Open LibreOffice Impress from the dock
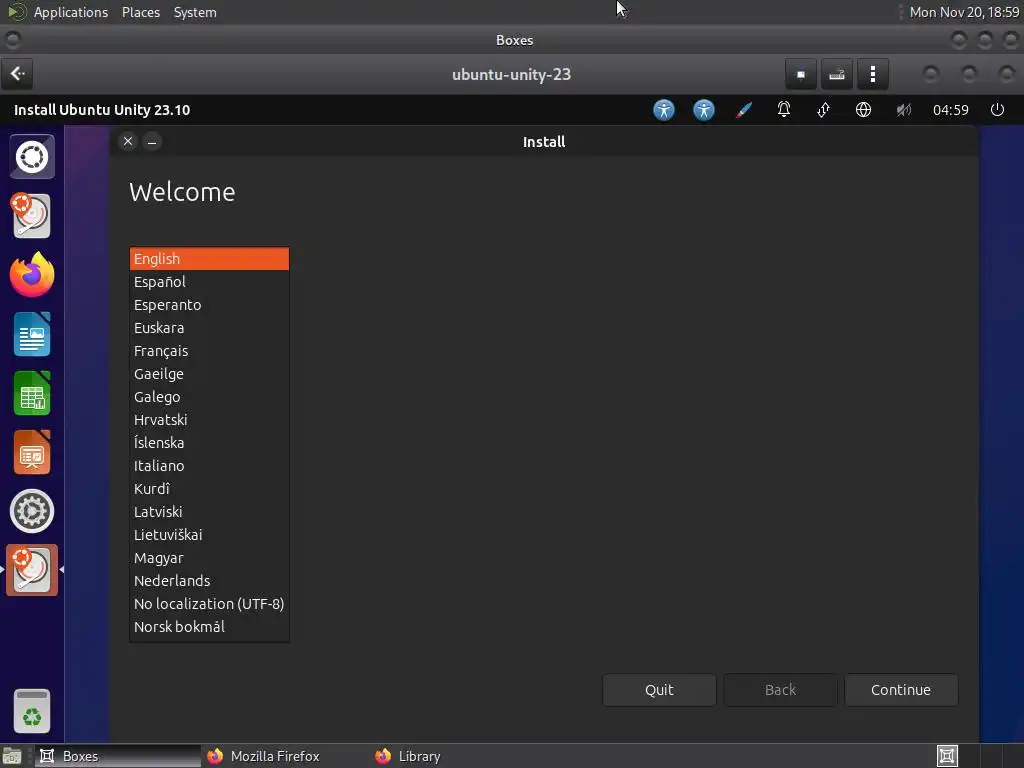1024x768 pixels. pyautogui.click(x=32, y=452)
